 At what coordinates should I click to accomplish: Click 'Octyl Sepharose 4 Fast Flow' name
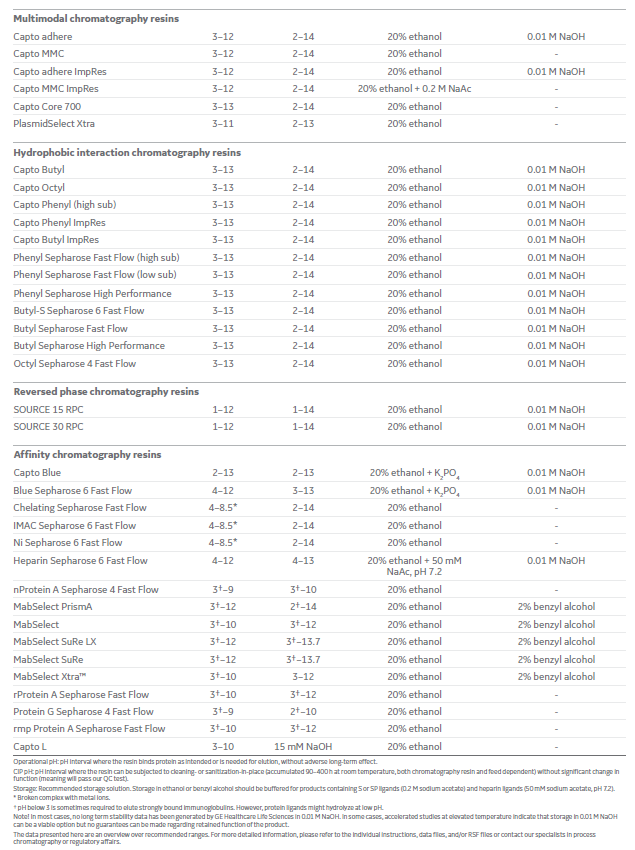(x=74, y=363)
